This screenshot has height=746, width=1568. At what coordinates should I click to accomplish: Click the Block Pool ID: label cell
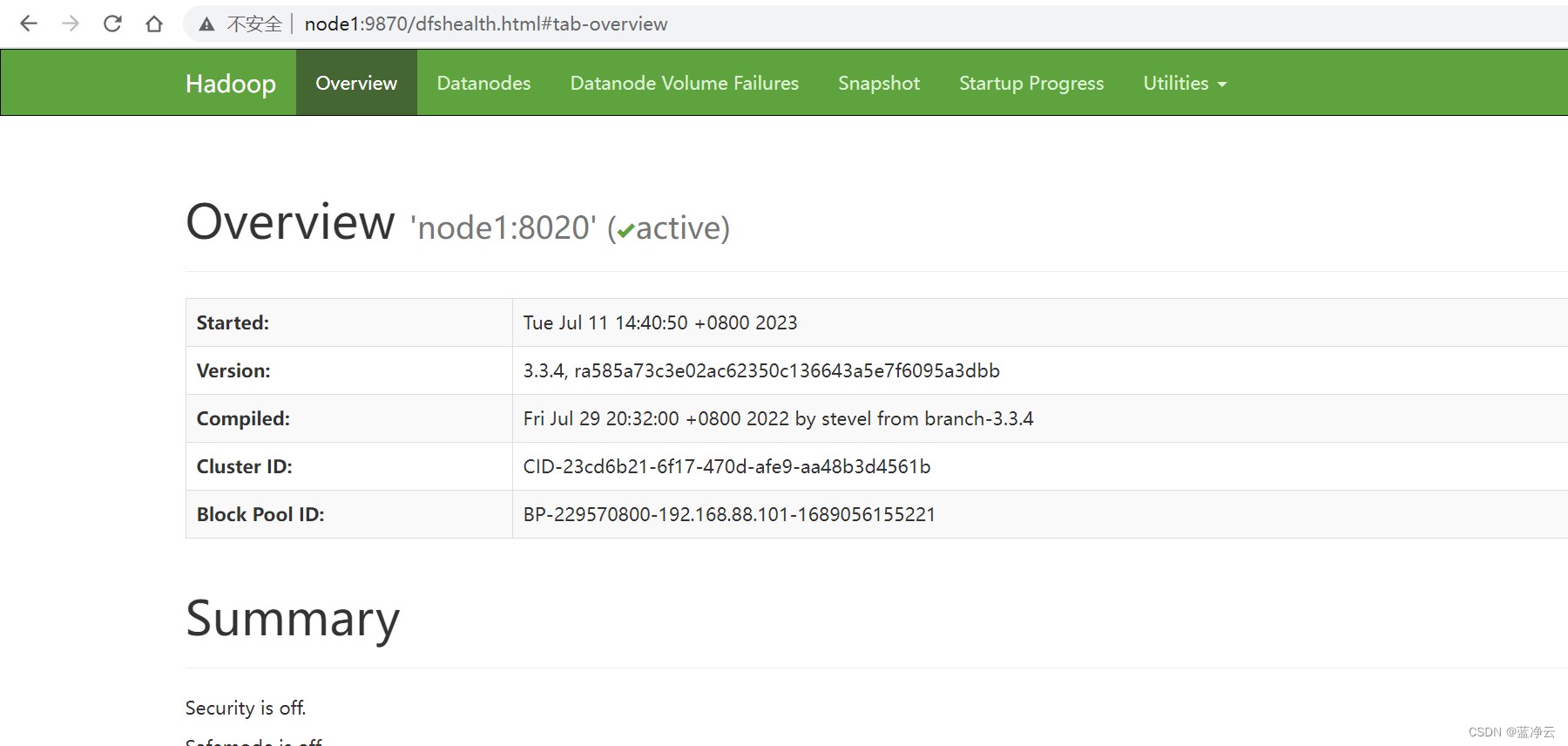click(x=349, y=514)
